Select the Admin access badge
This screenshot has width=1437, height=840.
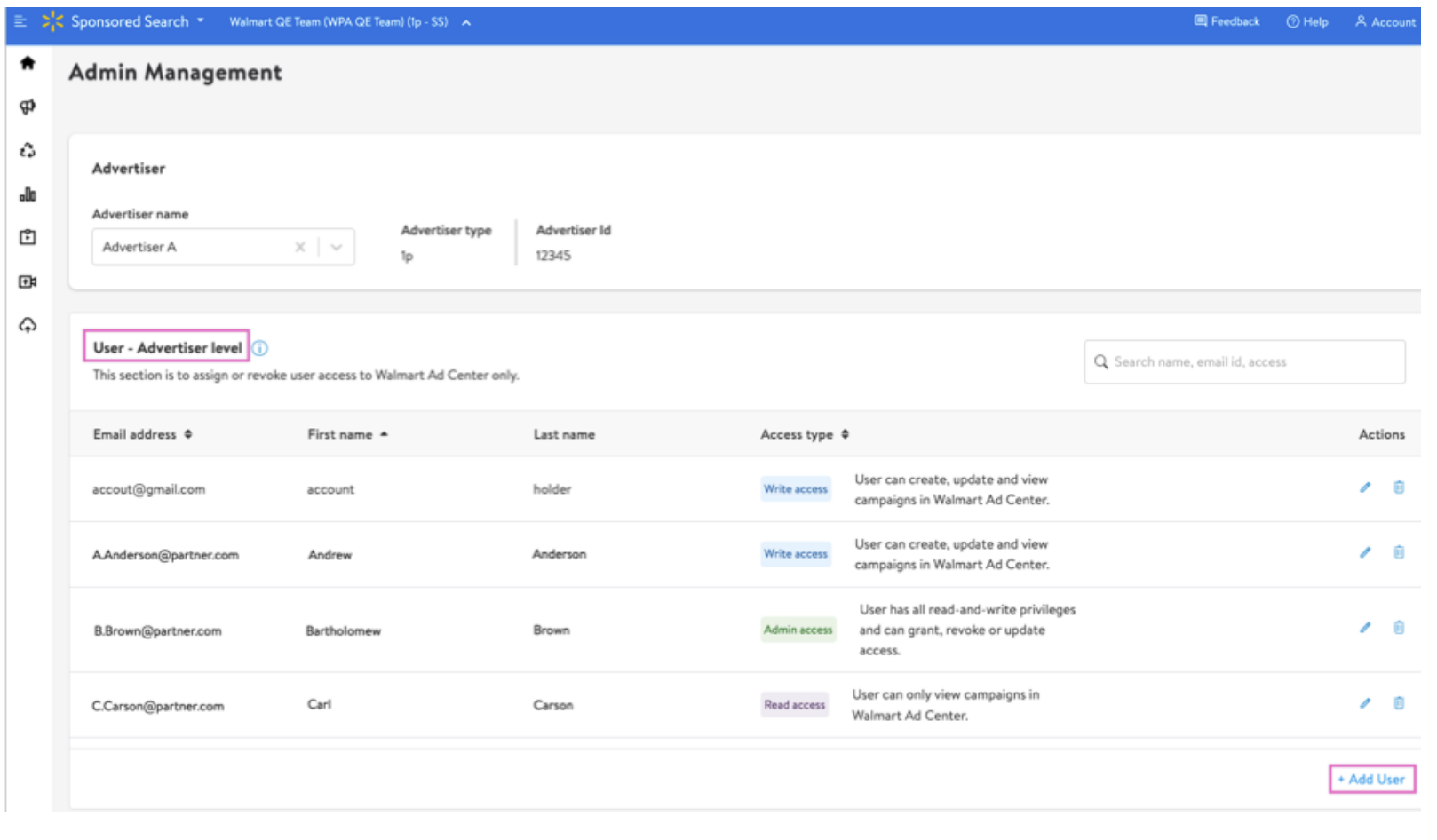coord(798,630)
